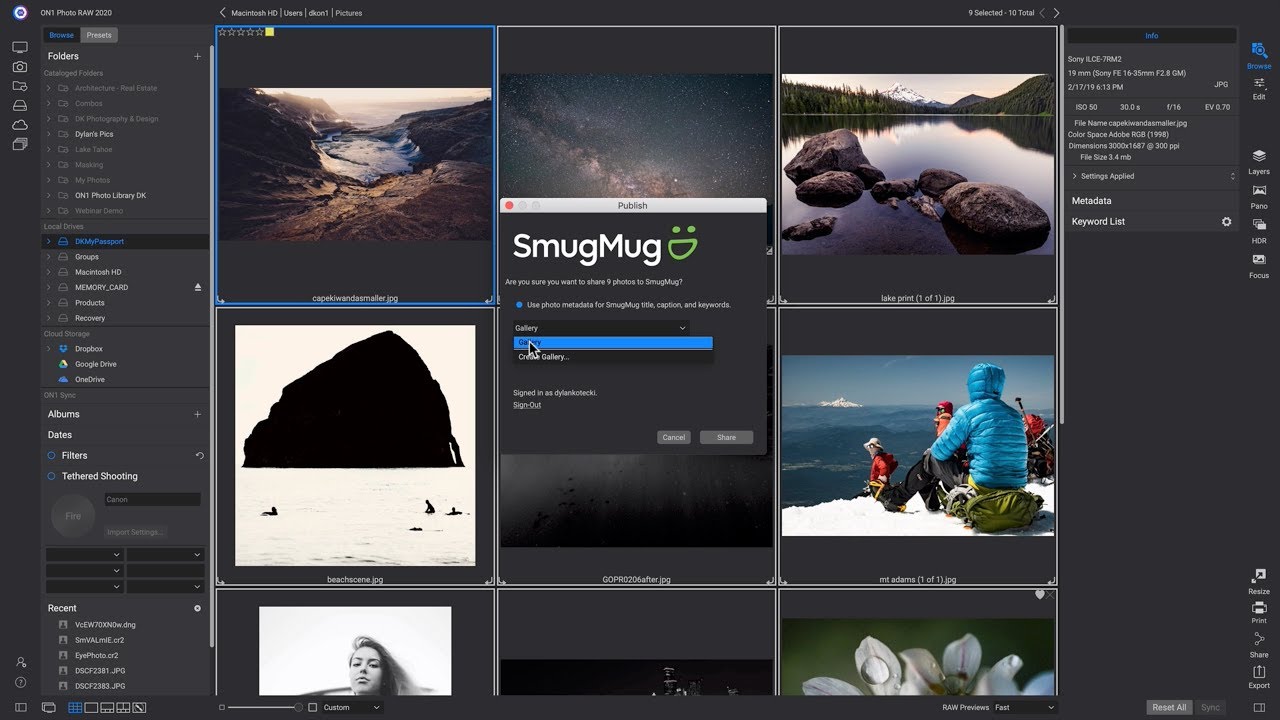Image resolution: width=1280 pixels, height=720 pixels.
Task: Open the HDR tool
Action: [1259, 231]
